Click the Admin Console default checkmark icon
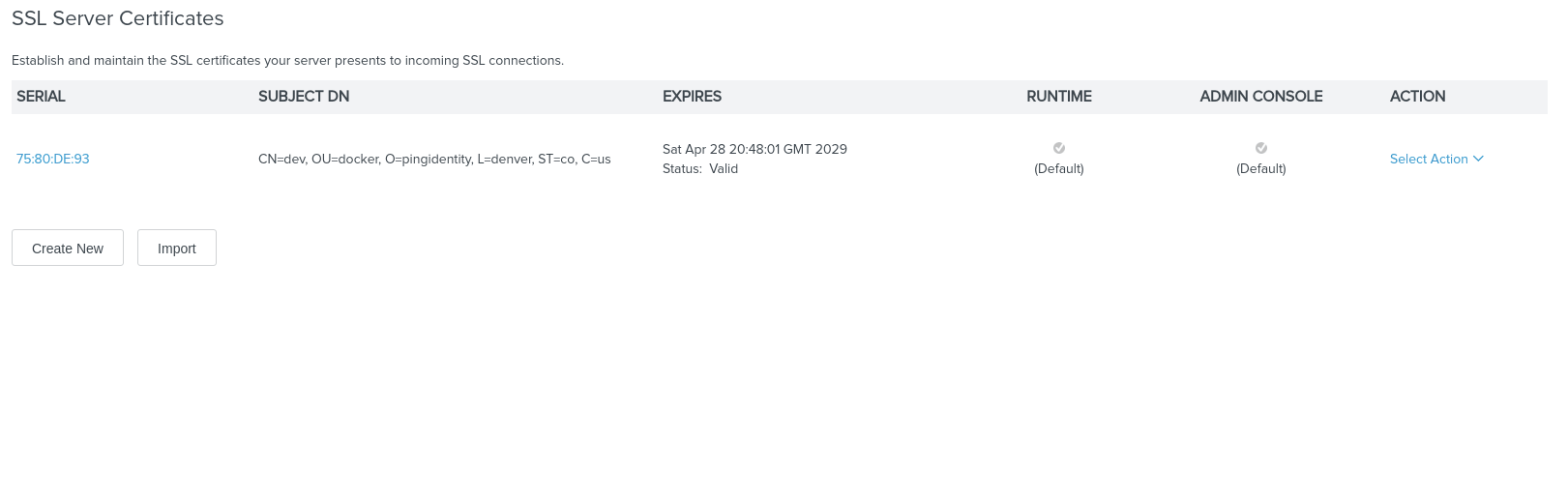The height and width of the screenshot is (498, 1568). (x=1261, y=148)
